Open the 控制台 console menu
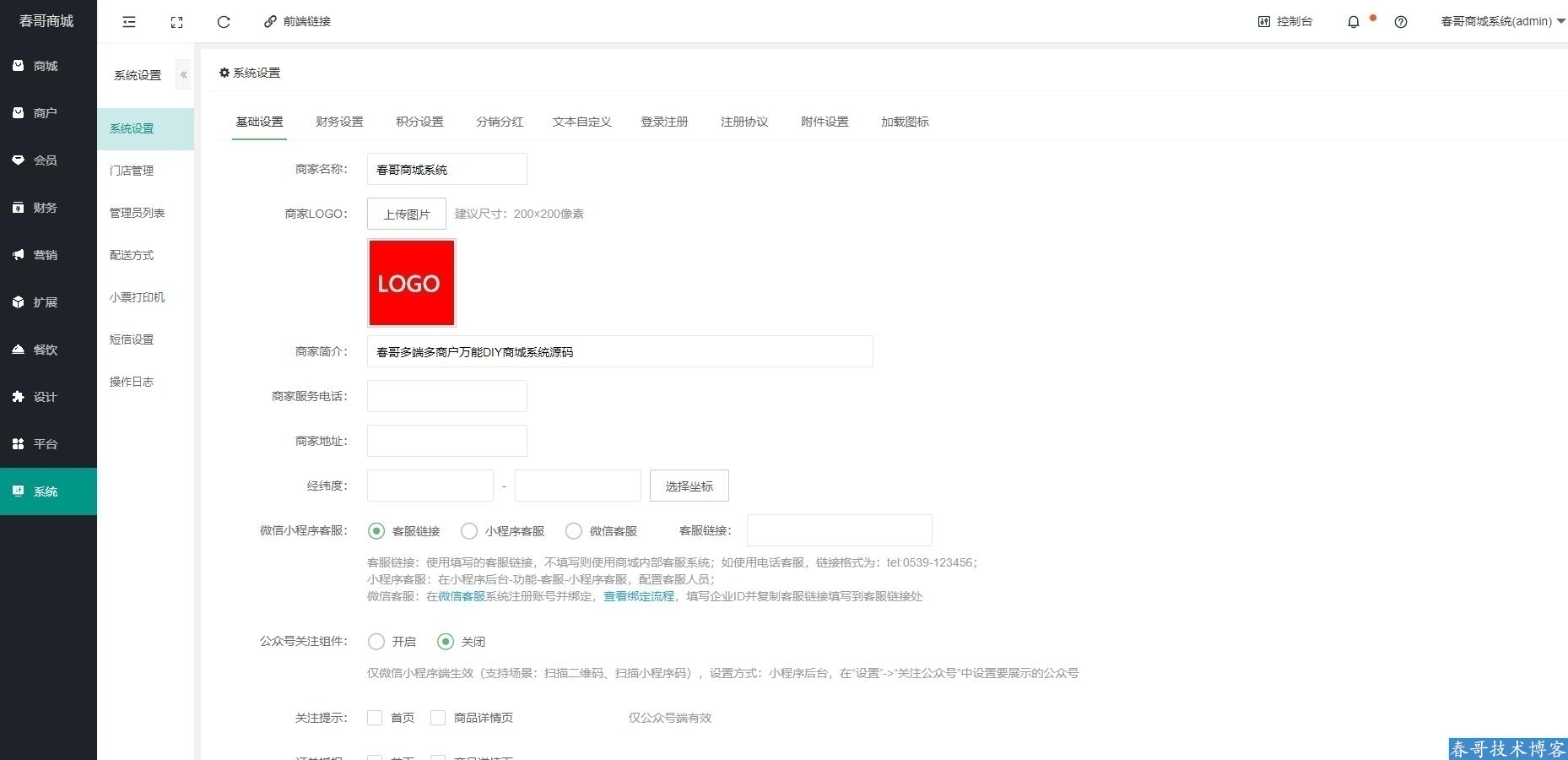Viewport: 1568px width, 760px height. pyautogui.click(x=1285, y=22)
